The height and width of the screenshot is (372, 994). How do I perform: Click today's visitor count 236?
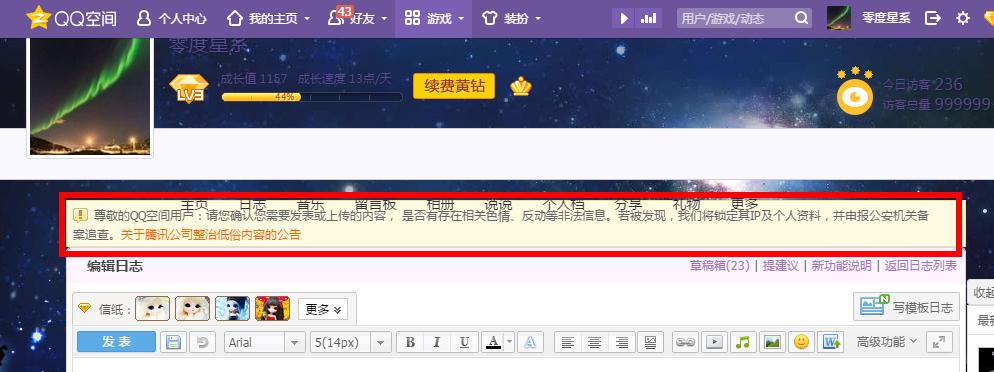pyautogui.click(x=948, y=84)
